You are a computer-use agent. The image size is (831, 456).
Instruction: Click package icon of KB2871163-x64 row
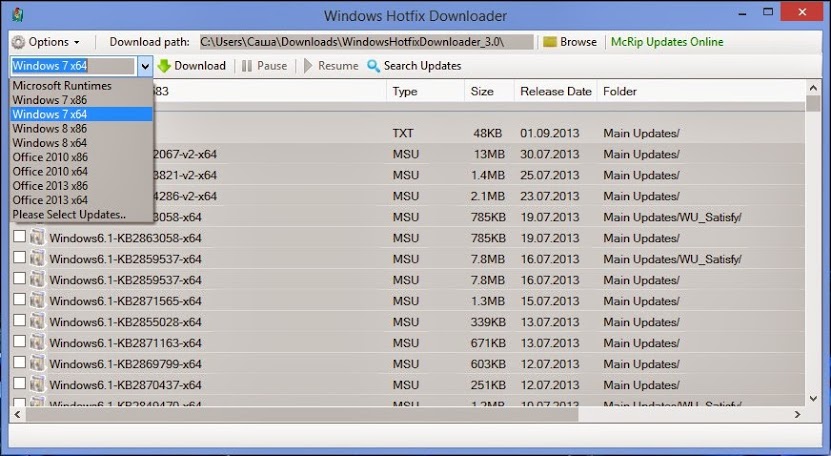click(x=37, y=342)
